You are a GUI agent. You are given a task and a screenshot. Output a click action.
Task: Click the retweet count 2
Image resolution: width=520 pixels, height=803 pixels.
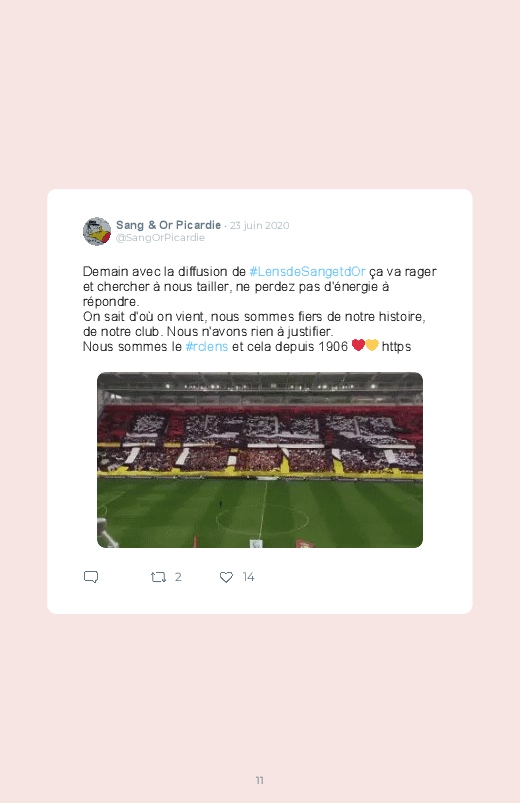pyautogui.click(x=178, y=577)
